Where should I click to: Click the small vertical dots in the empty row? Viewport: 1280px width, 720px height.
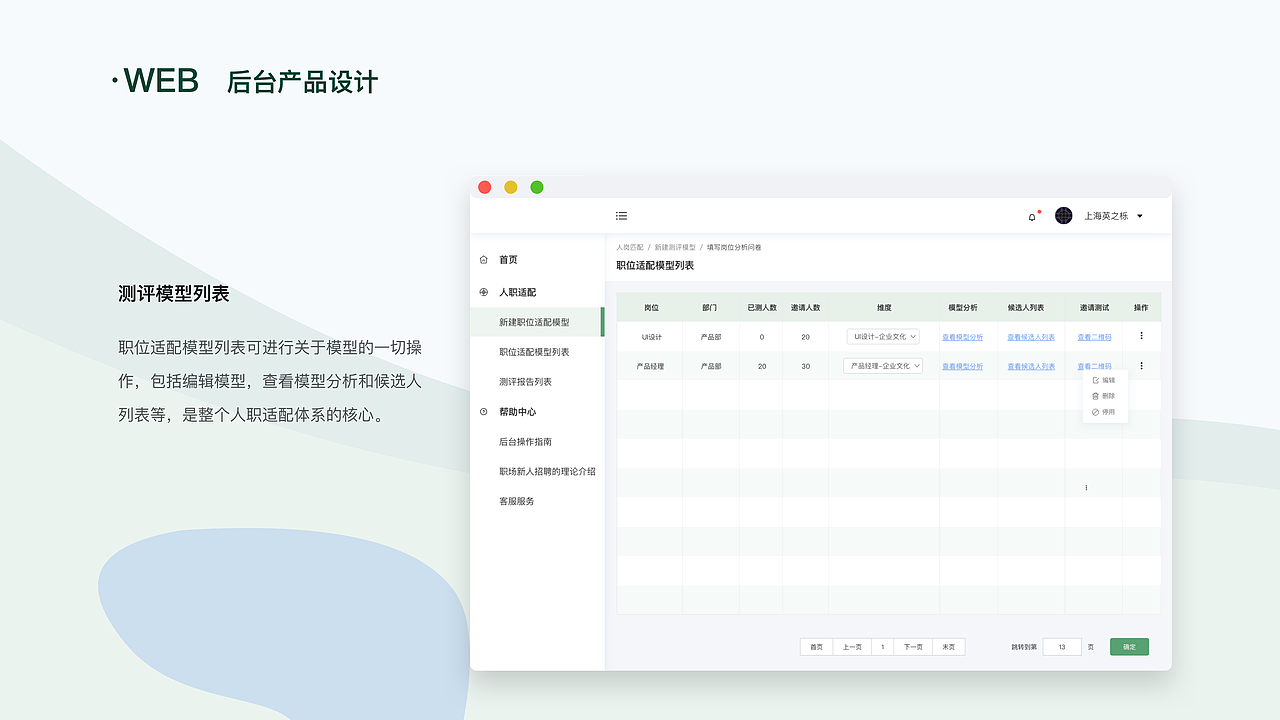(x=1086, y=488)
